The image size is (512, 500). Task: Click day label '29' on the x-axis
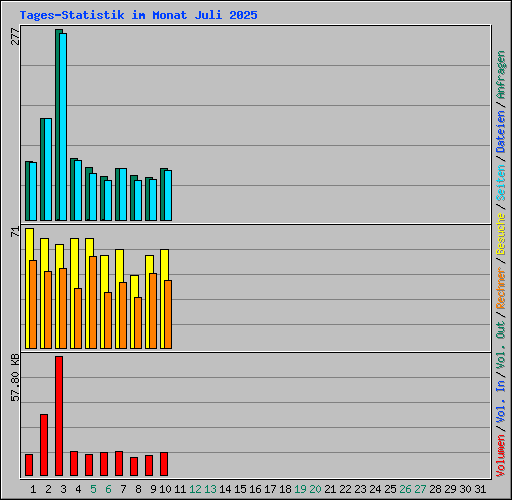[450, 489]
